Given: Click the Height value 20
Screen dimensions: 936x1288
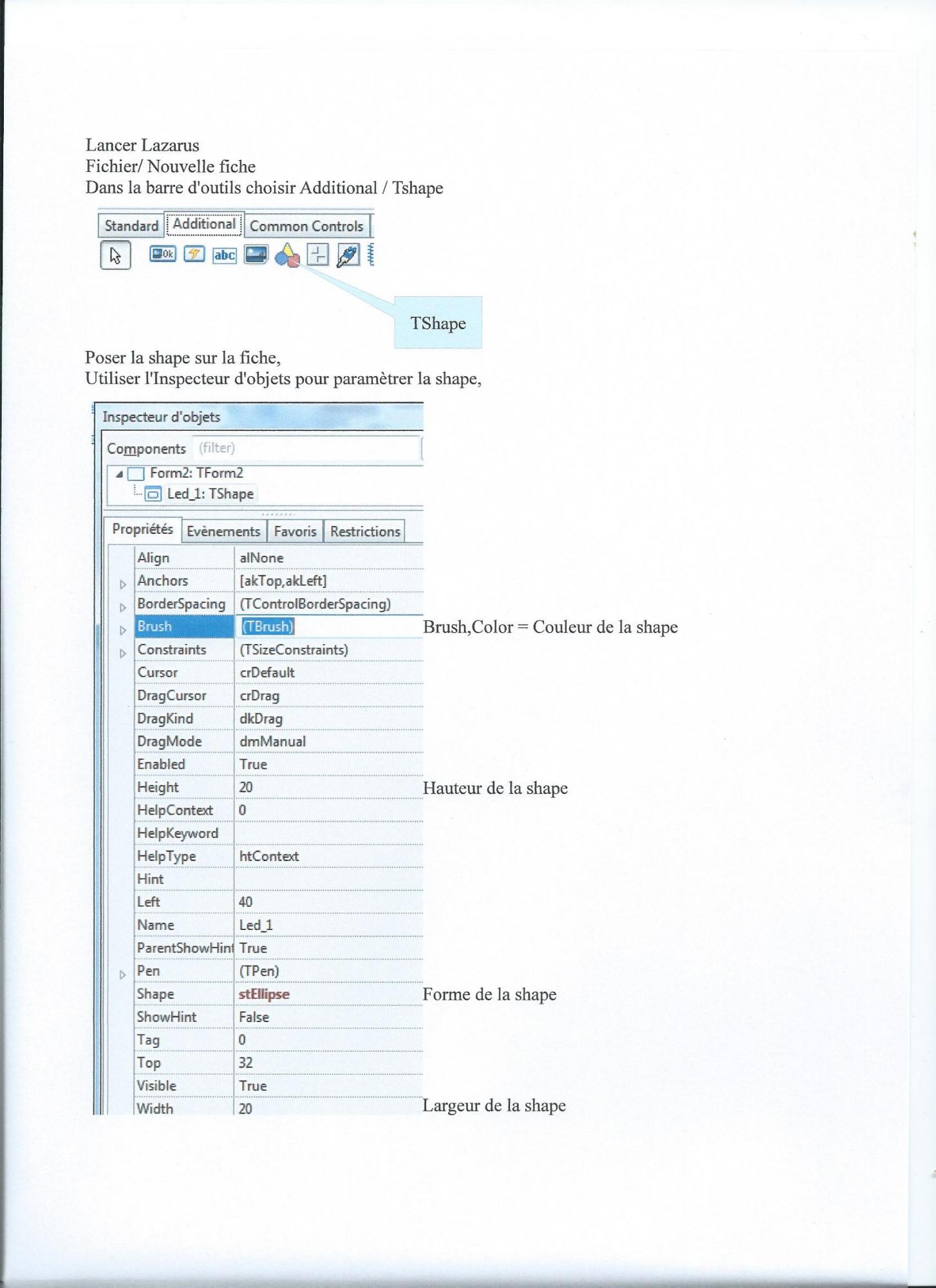Looking at the screenshot, I should click(245, 787).
